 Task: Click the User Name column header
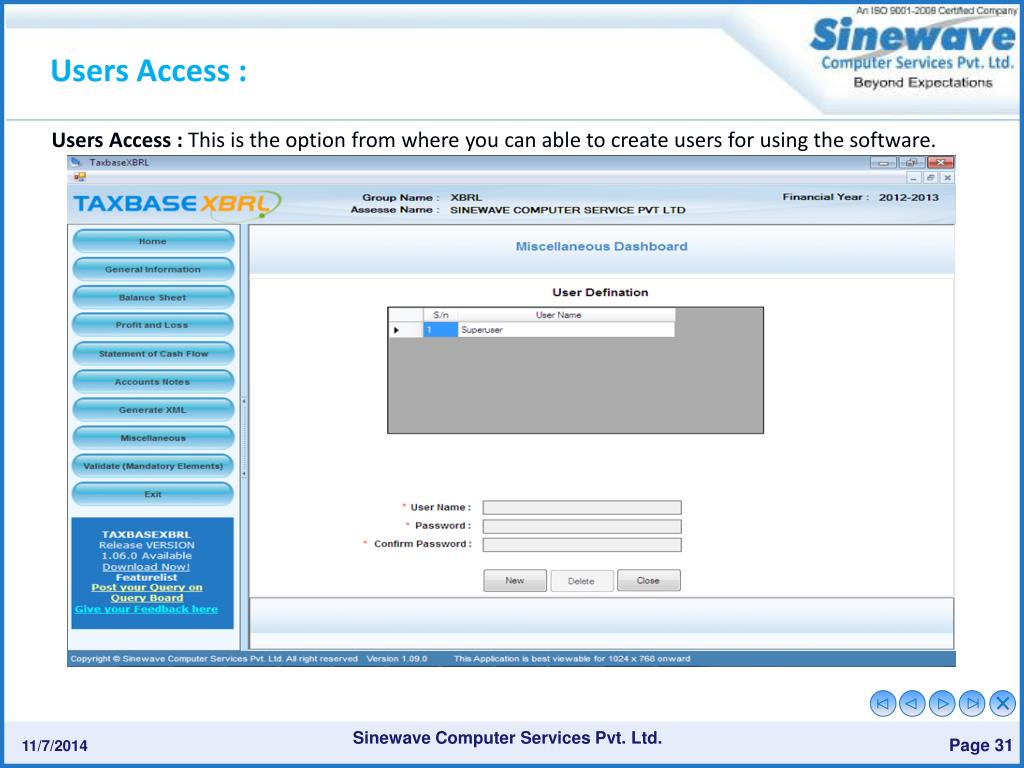click(x=566, y=315)
